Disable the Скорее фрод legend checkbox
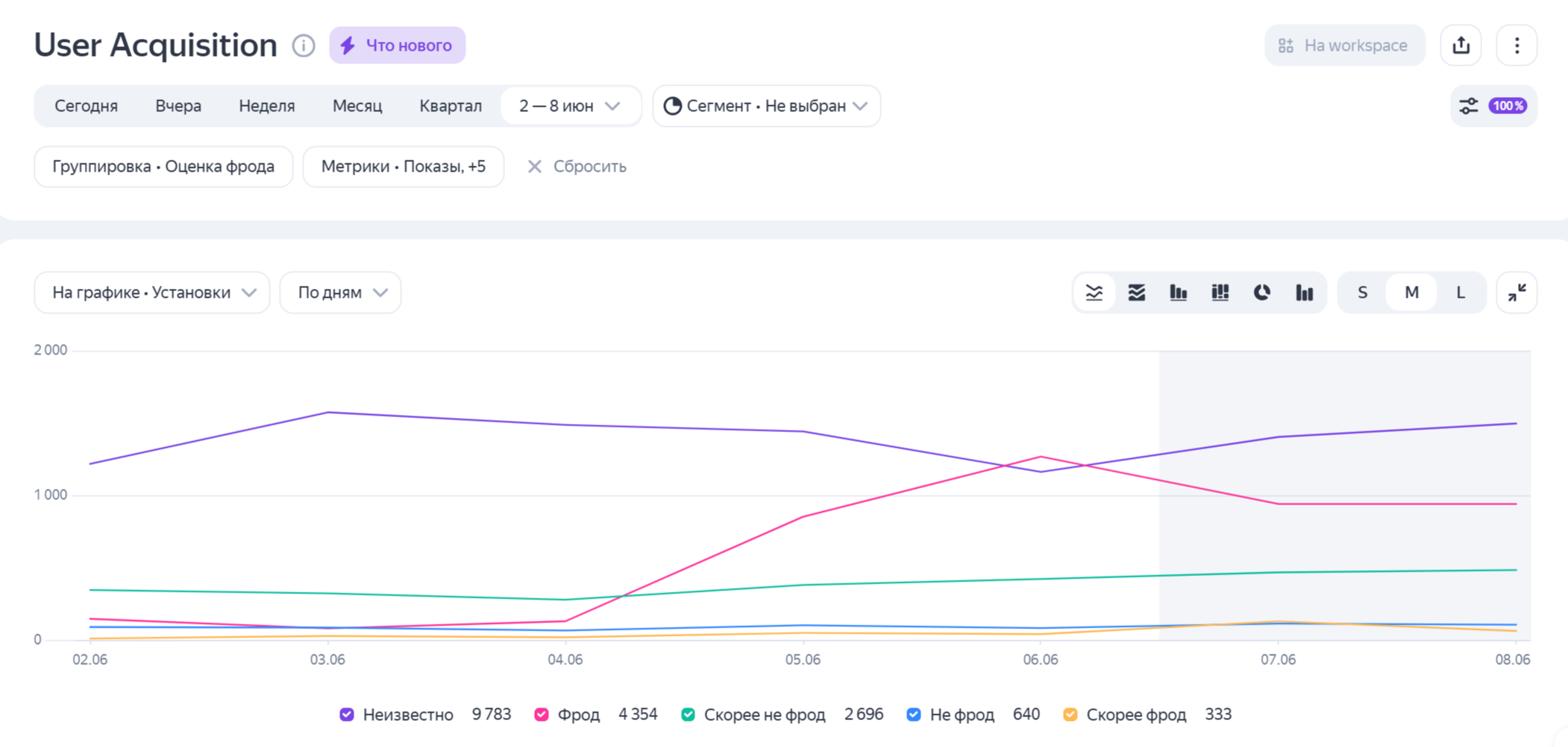 click(x=1070, y=714)
